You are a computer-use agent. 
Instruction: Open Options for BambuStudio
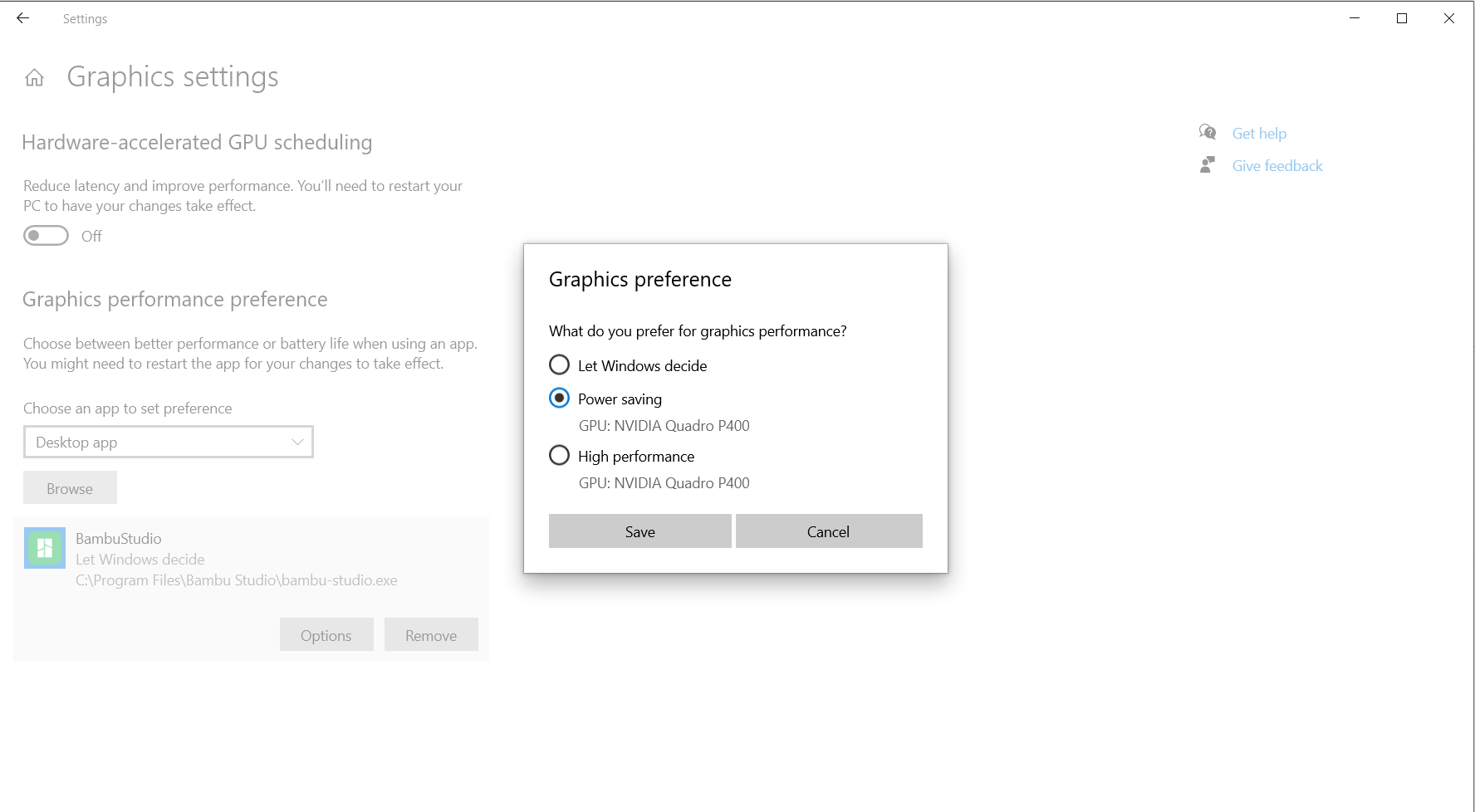click(x=326, y=635)
